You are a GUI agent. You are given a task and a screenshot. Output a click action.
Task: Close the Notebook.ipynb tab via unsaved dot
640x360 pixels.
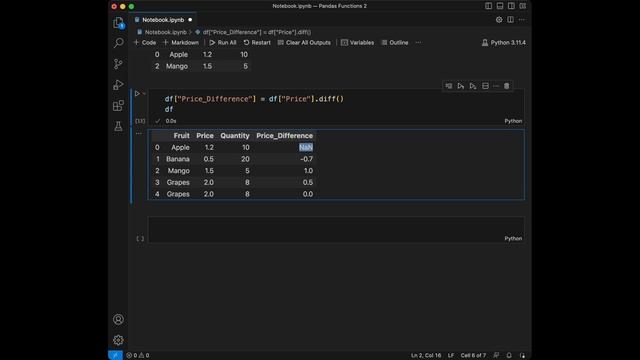(190, 20)
